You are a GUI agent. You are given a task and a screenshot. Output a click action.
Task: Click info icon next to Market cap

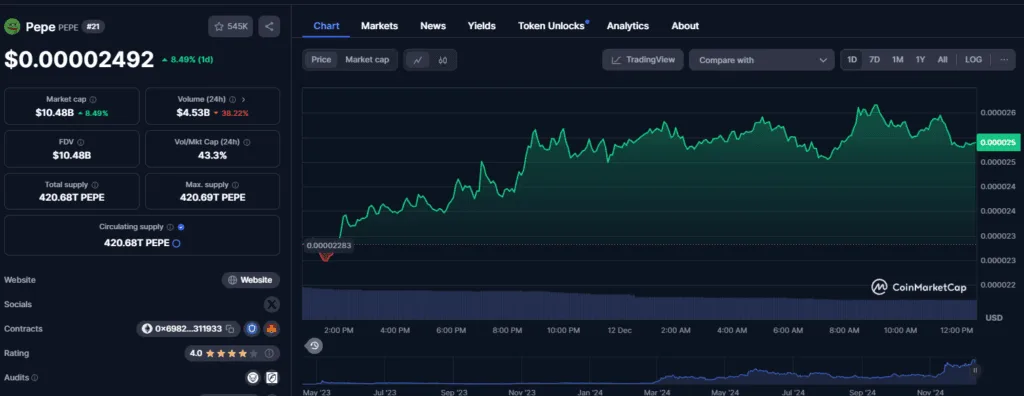point(93,99)
